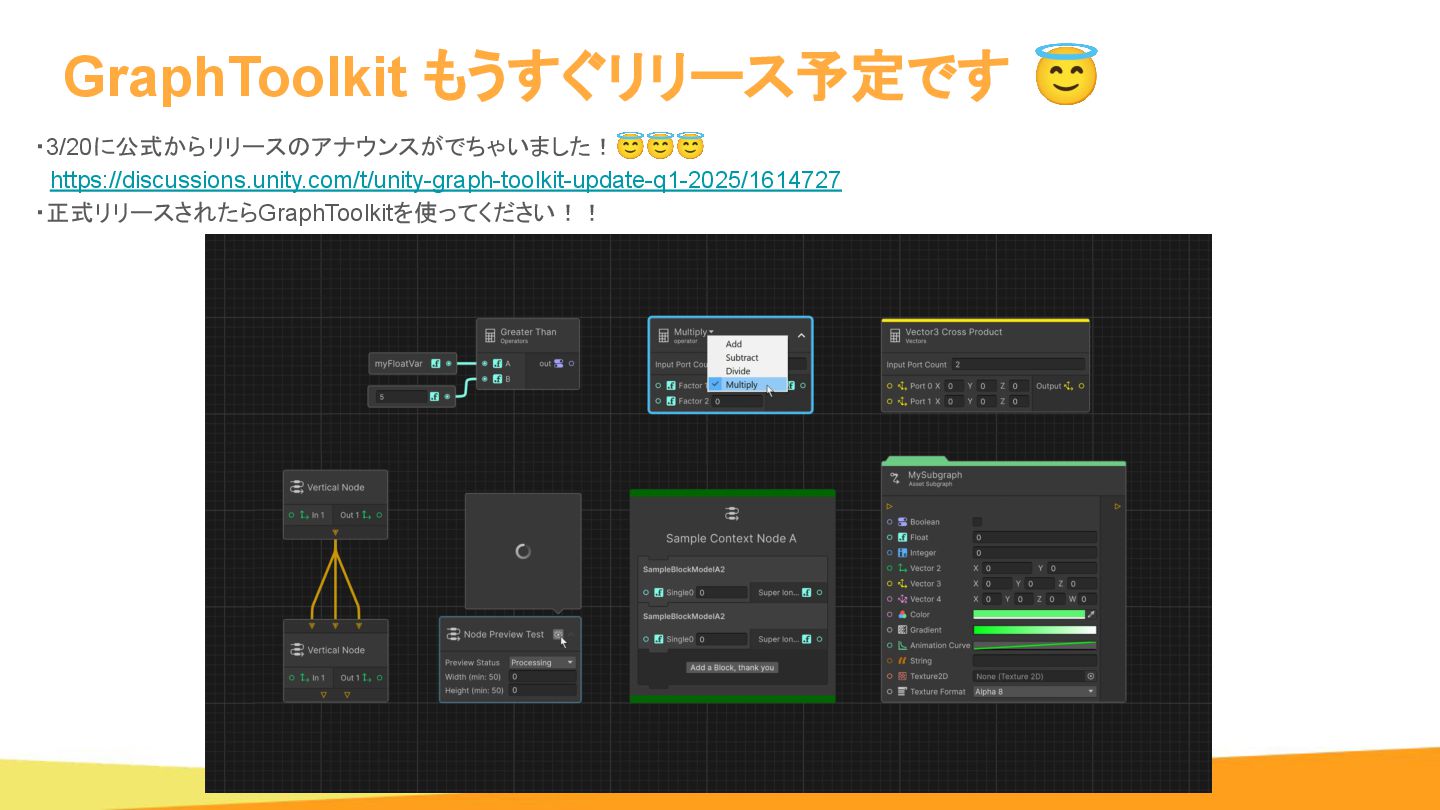Open Texture2D object picker circle
This screenshot has height=810, width=1440.
tap(1091, 676)
